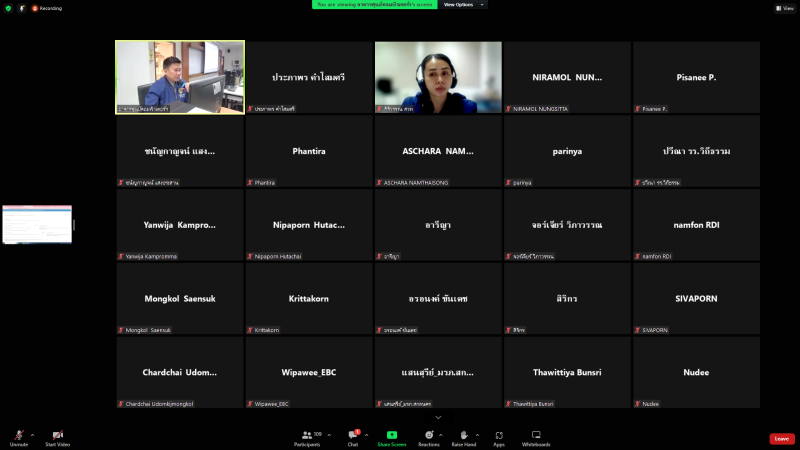
Task: Select the shared screen thumbnail on left
Action: (37, 225)
